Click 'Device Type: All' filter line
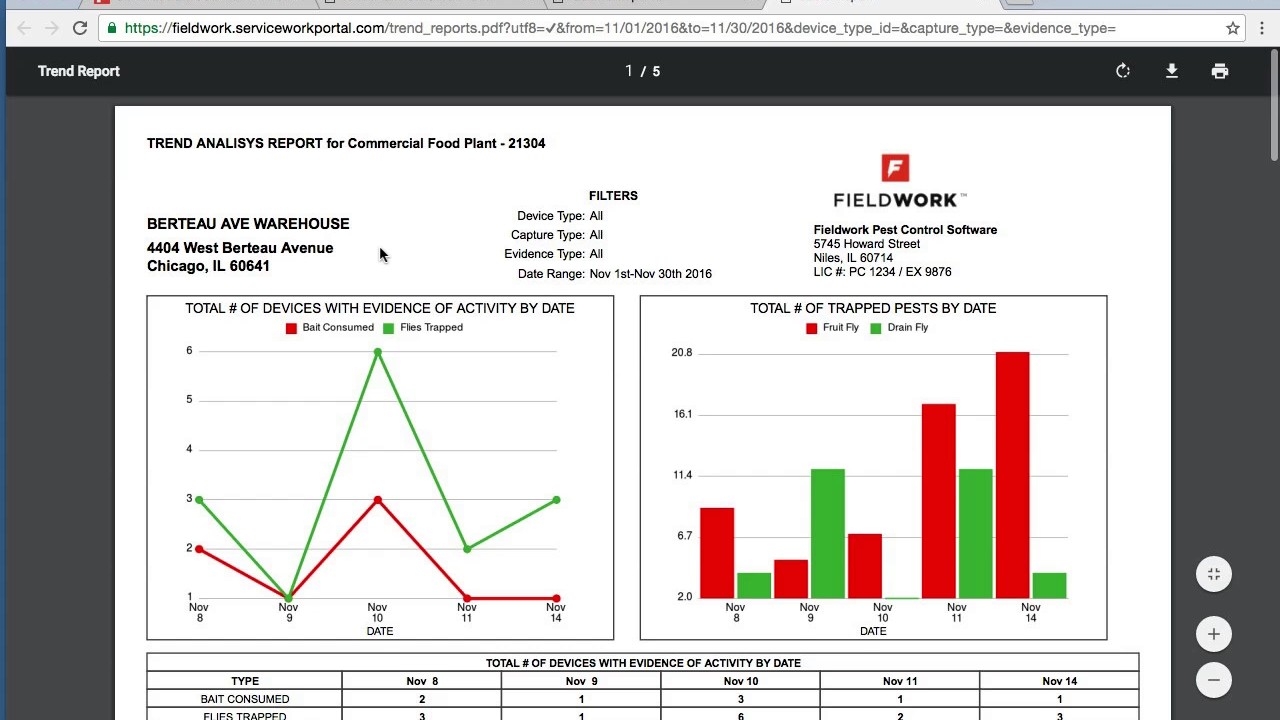Image resolution: width=1280 pixels, height=720 pixels. pyautogui.click(x=560, y=216)
